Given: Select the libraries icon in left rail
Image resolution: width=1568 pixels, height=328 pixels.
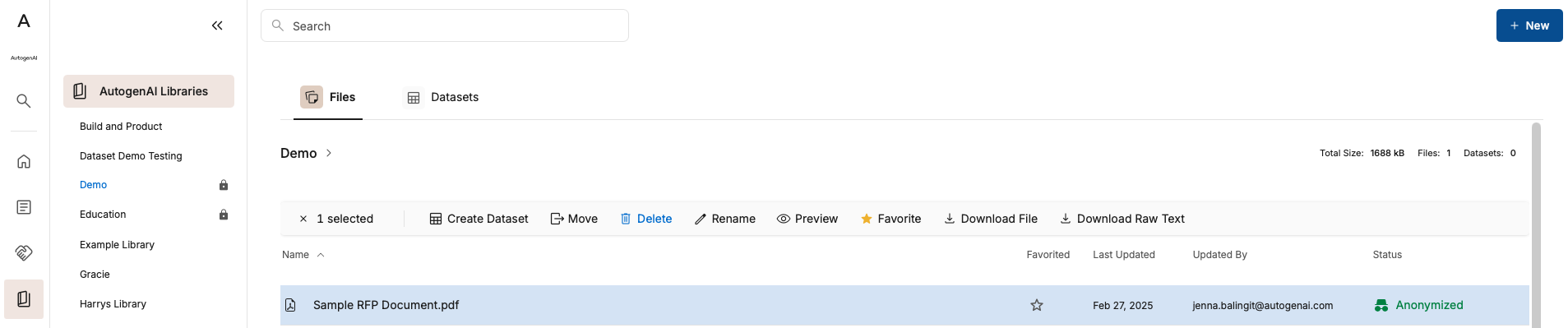Looking at the screenshot, I should pyautogui.click(x=24, y=299).
